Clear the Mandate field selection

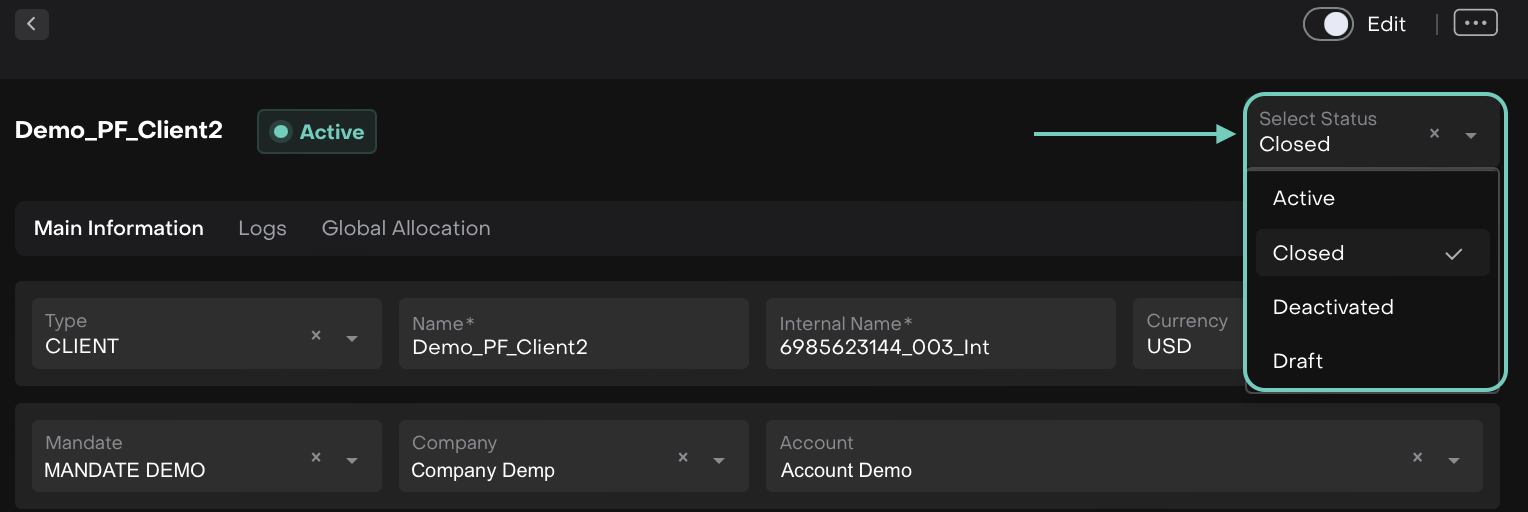tap(316, 457)
